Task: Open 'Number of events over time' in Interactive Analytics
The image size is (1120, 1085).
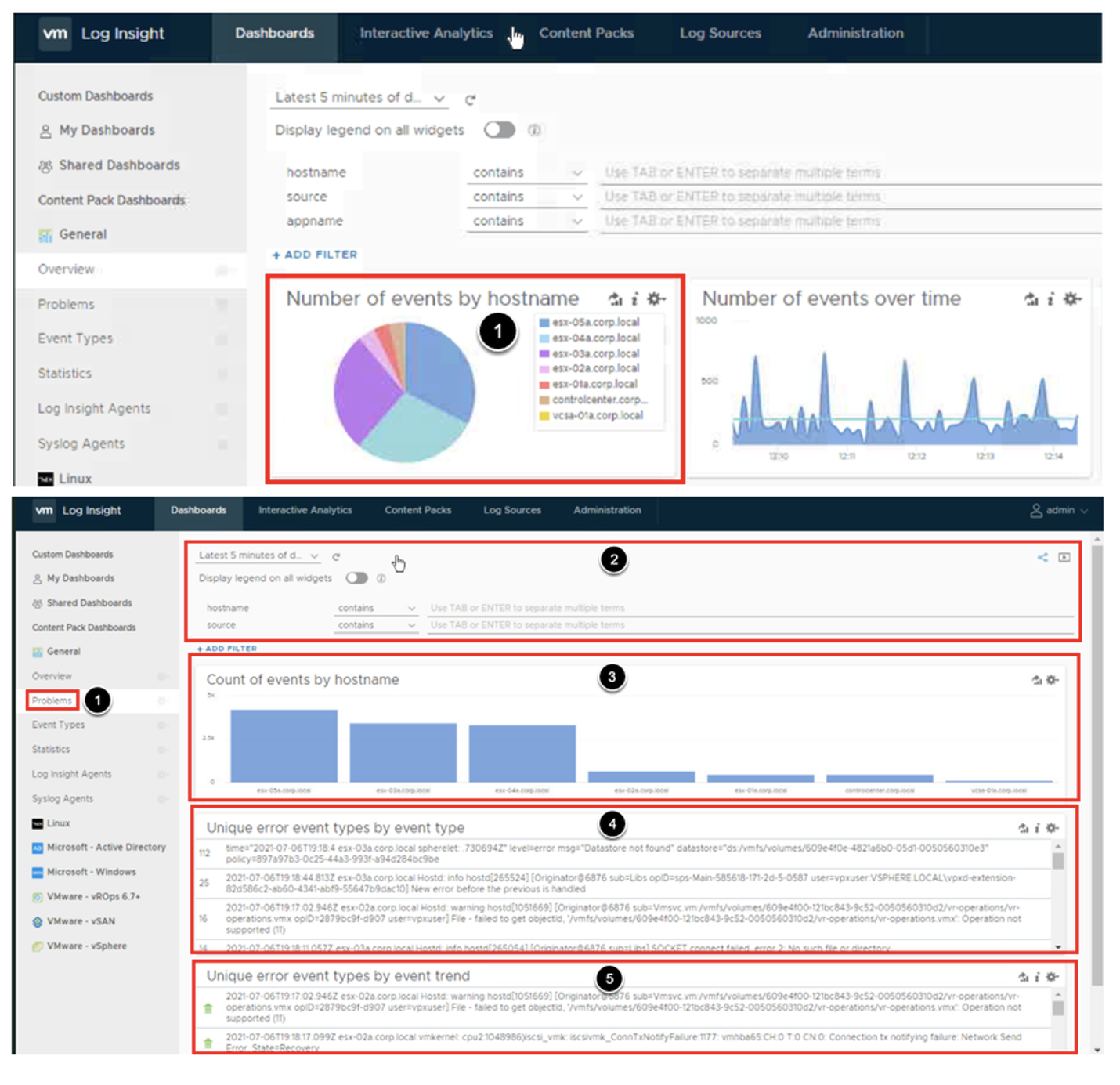Action: click(x=1031, y=298)
